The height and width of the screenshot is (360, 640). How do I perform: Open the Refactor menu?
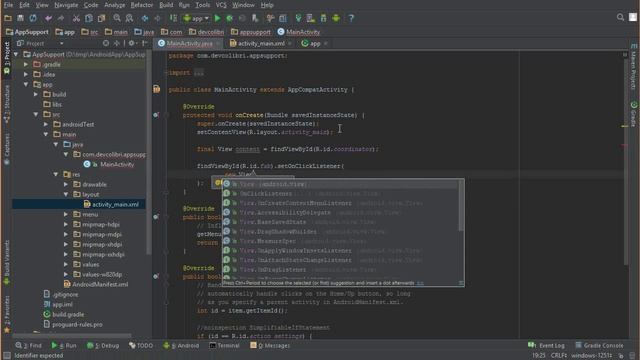(142, 5)
